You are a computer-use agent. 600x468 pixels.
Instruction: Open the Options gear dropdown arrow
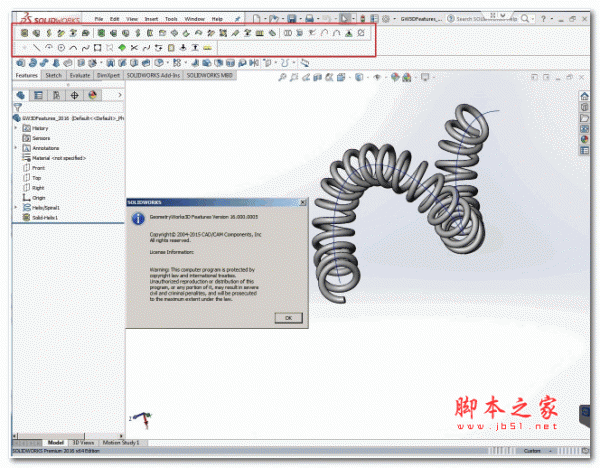click(x=394, y=18)
